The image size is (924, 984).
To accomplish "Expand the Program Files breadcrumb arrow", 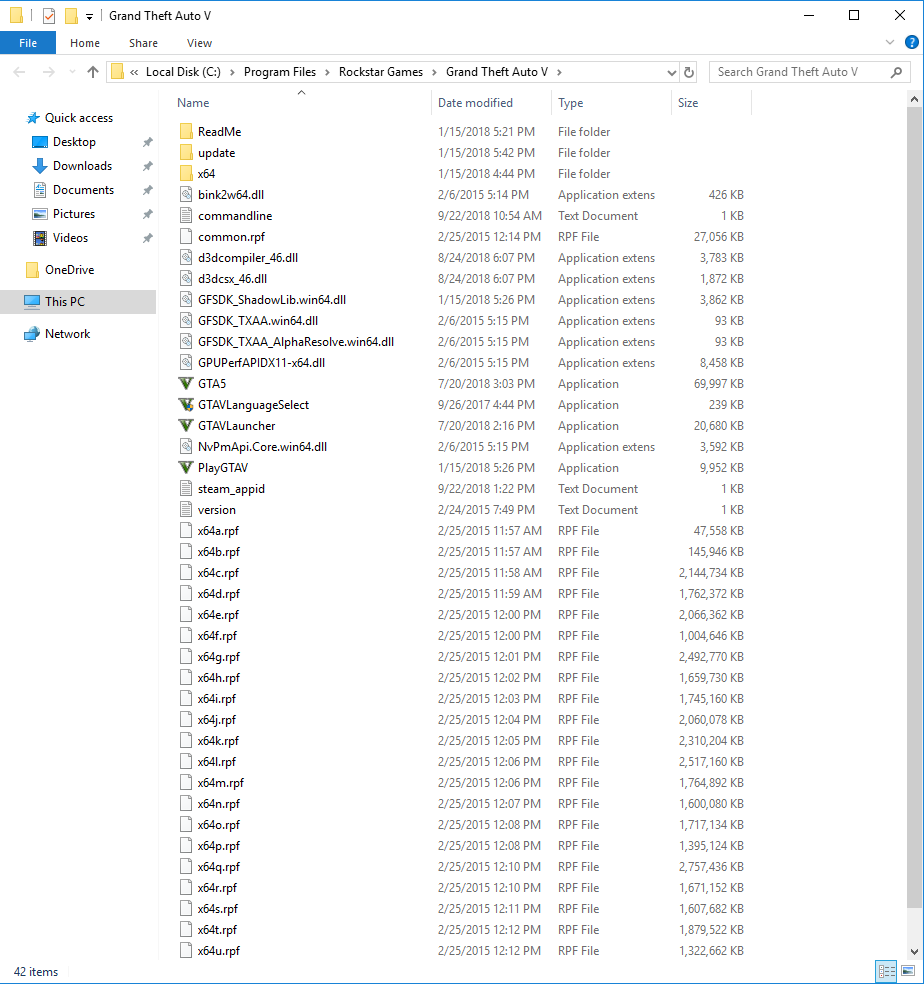I will click(x=327, y=72).
